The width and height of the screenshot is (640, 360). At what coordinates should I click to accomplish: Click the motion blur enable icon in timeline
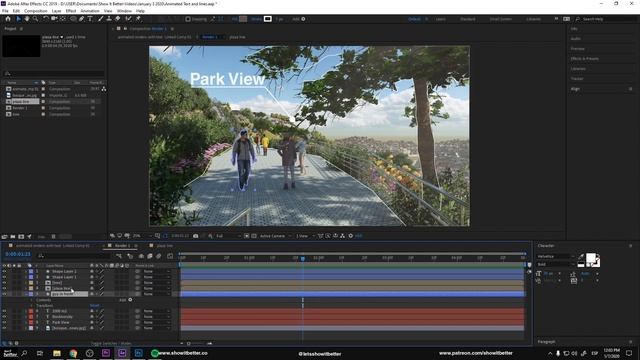tap(159, 256)
